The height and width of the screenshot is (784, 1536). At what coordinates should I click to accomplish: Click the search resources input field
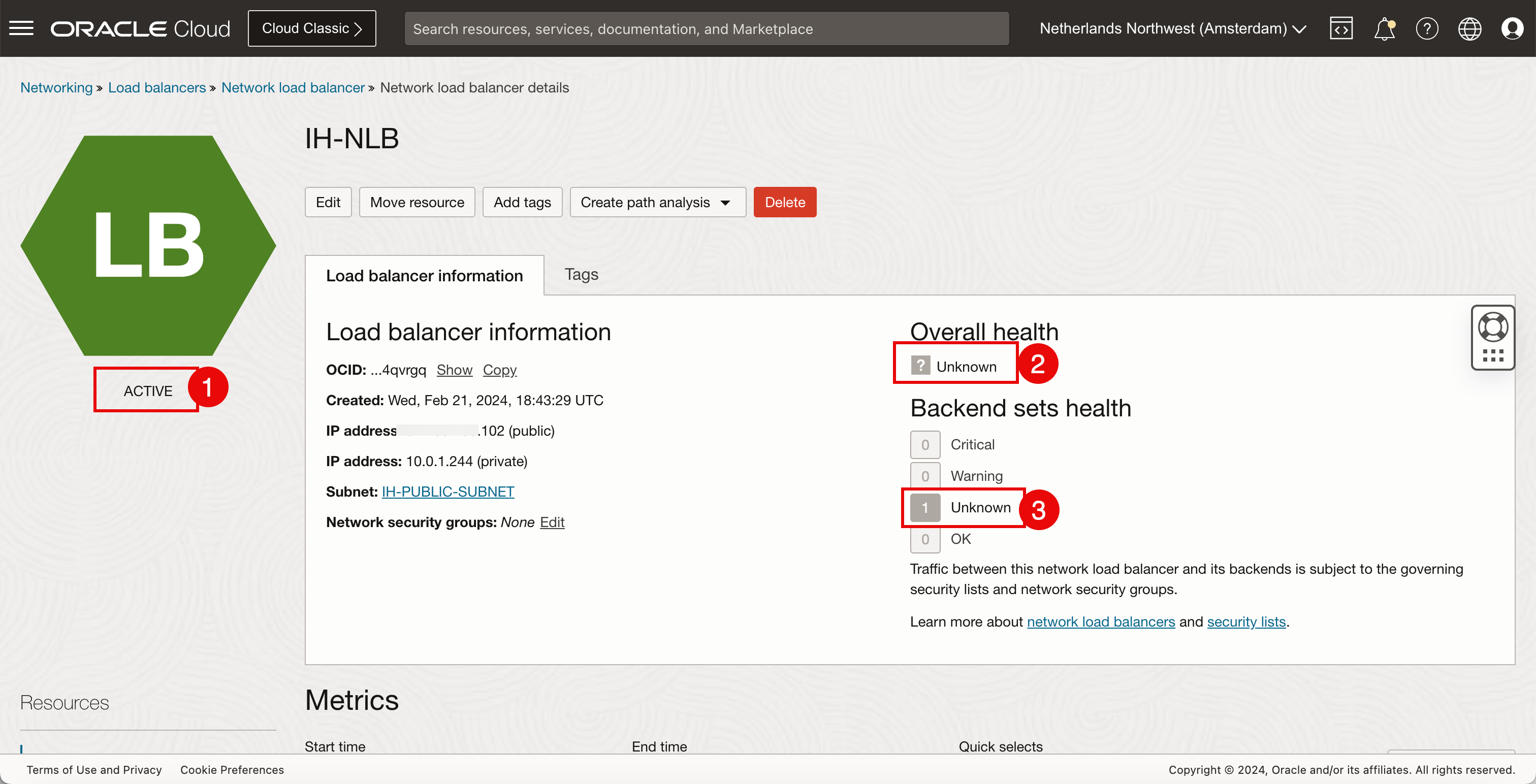(x=706, y=28)
